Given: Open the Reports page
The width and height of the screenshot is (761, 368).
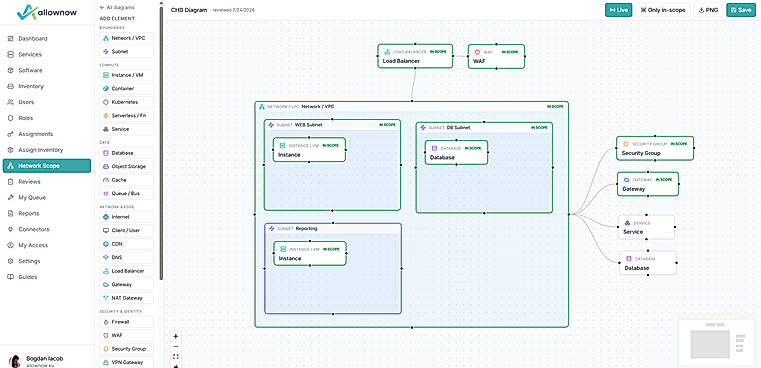Looking at the screenshot, I should (x=47, y=214).
